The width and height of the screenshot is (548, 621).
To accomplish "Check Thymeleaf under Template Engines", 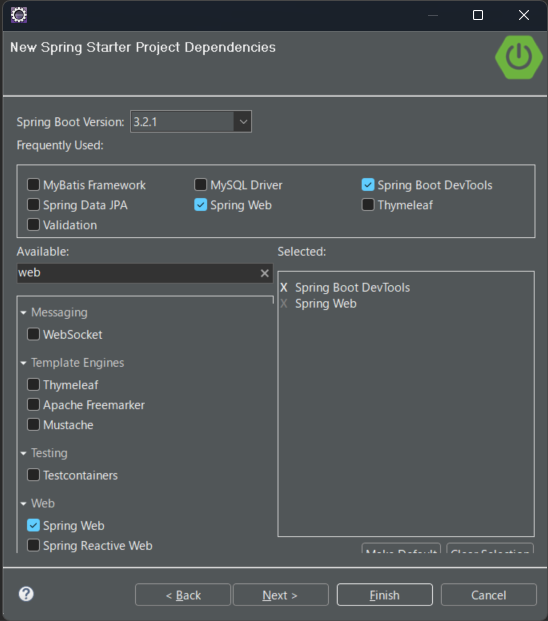I will (33, 385).
